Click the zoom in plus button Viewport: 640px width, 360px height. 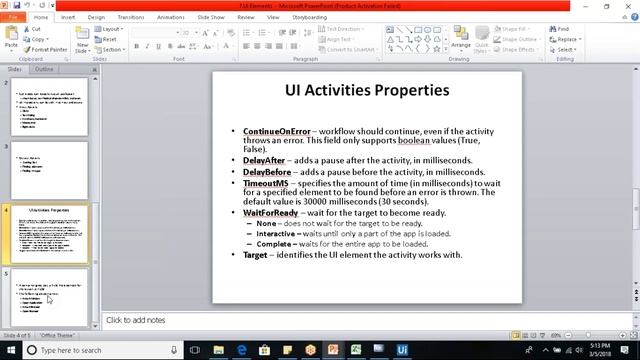click(x=622, y=335)
